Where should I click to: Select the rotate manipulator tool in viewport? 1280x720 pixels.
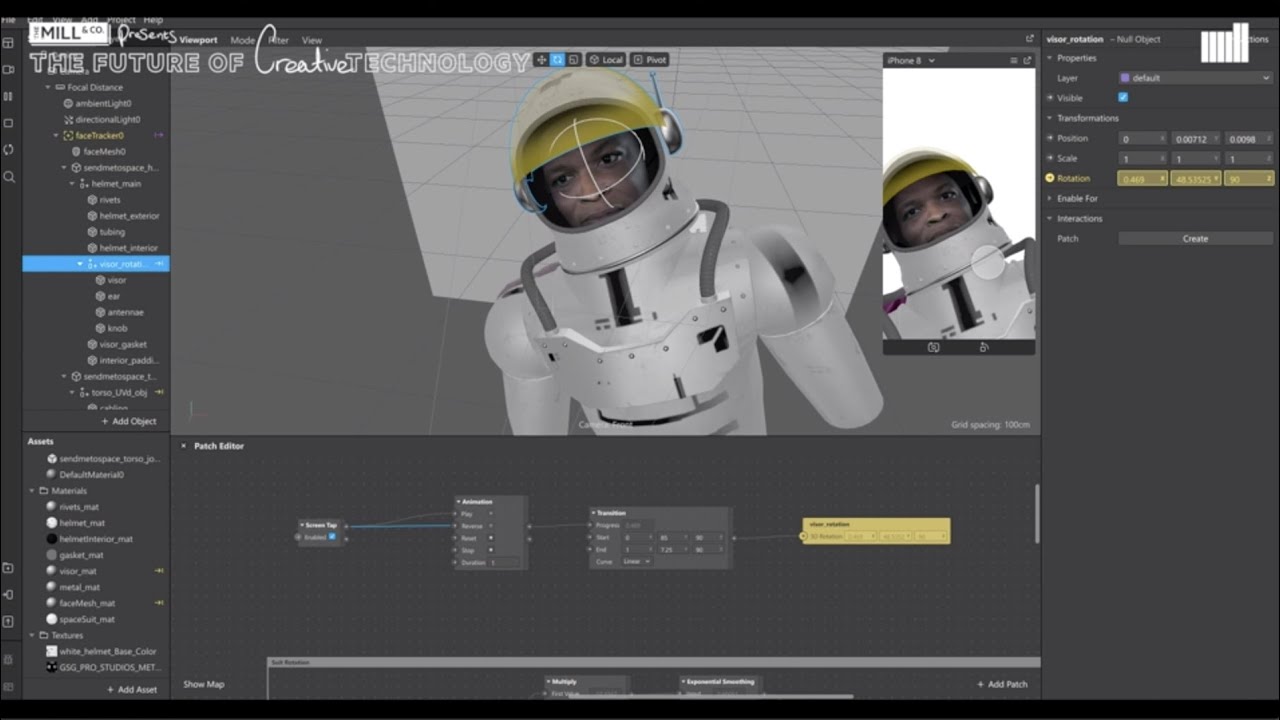(558, 60)
